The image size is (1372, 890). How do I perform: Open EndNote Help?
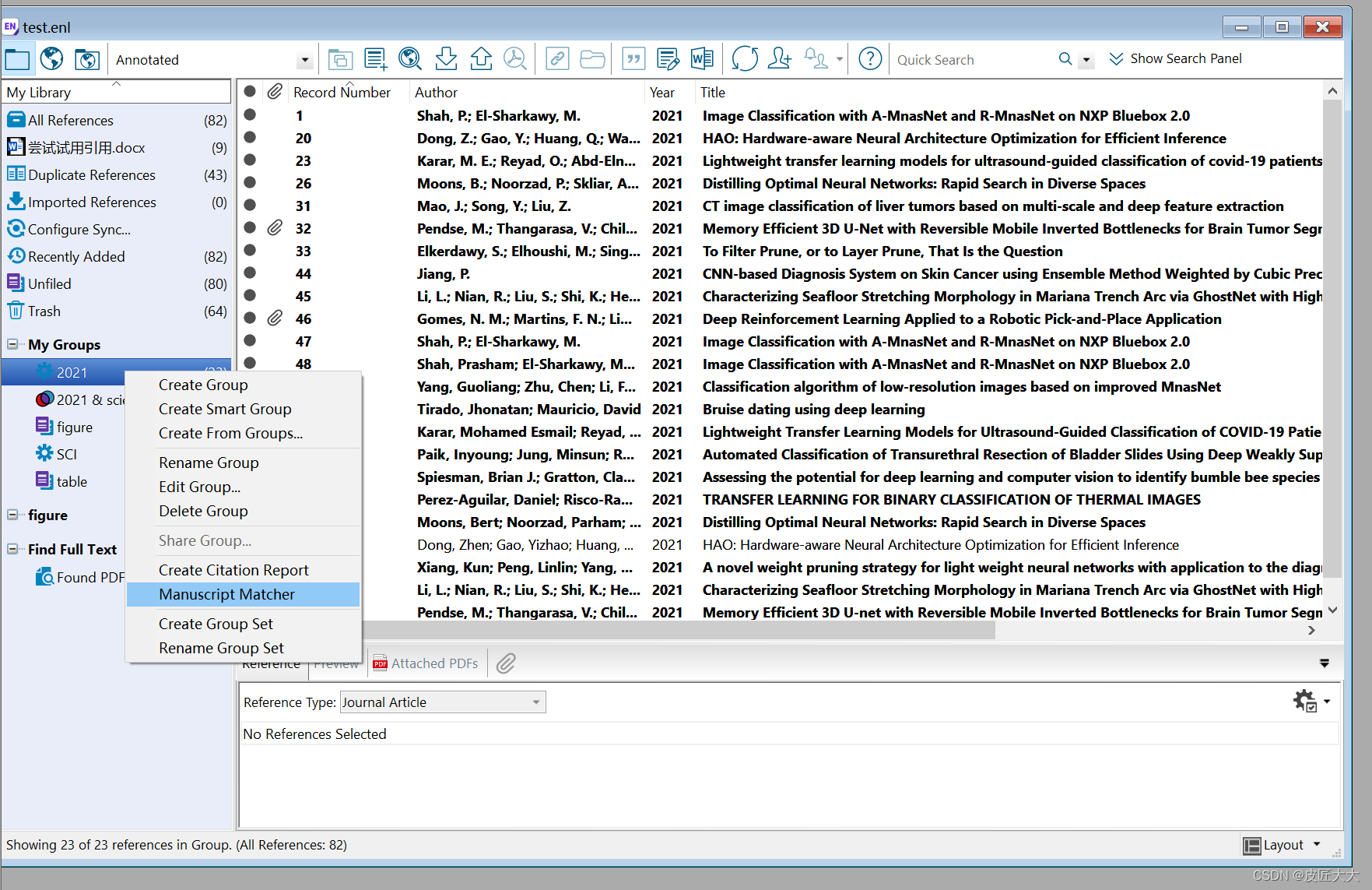click(870, 58)
